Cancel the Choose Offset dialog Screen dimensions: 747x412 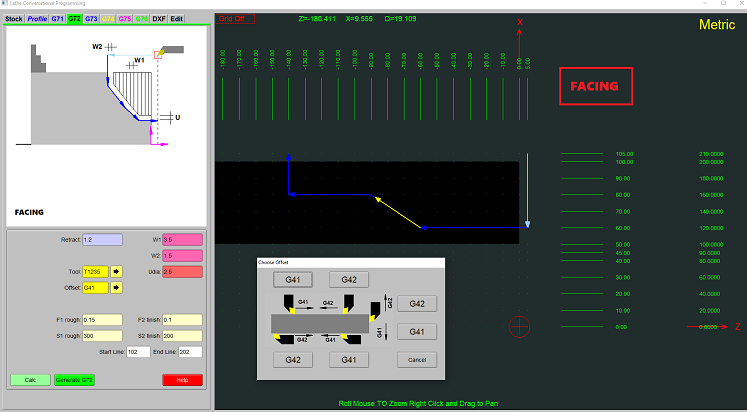pyautogui.click(x=417, y=359)
